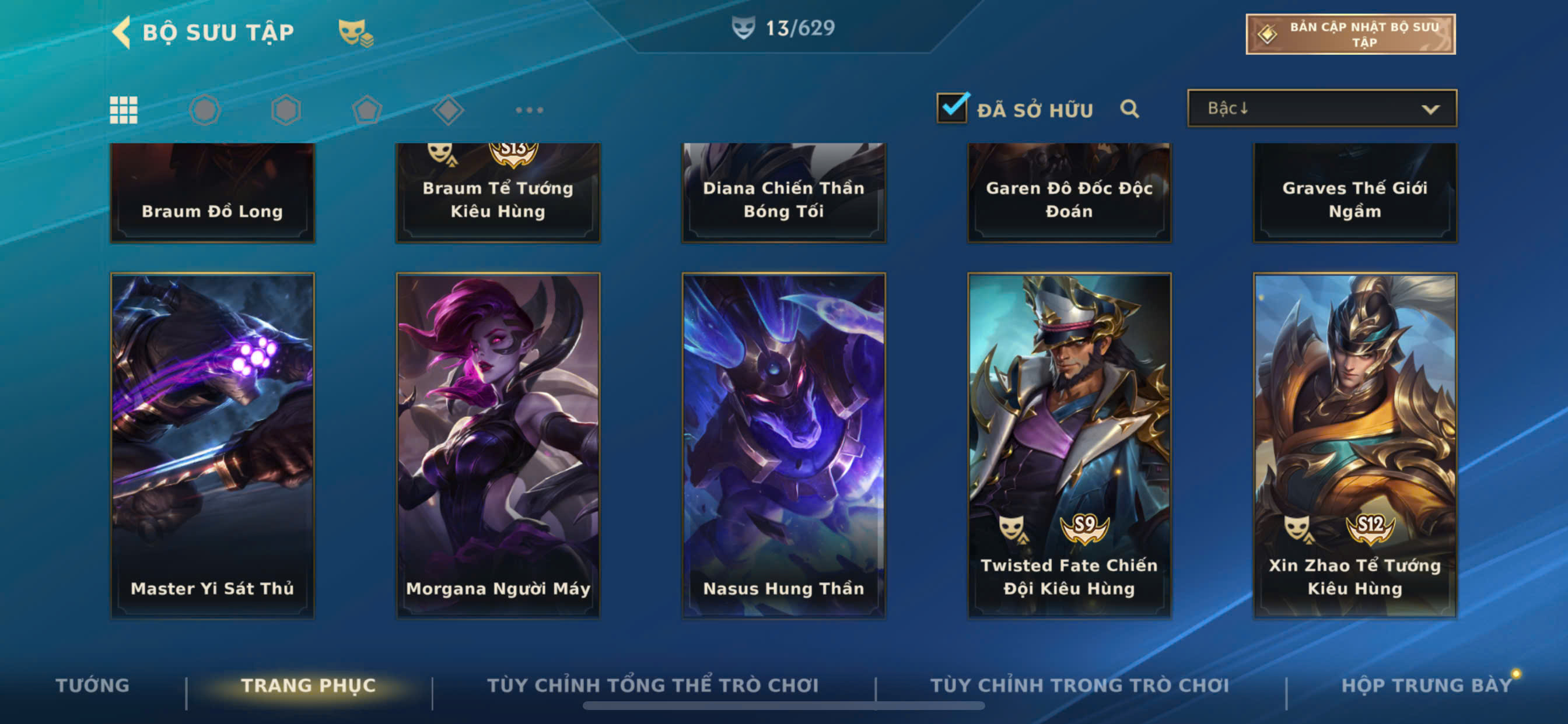The width and height of the screenshot is (1568, 724).
Task: Click the search magnifier icon
Action: click(1130, 109)
